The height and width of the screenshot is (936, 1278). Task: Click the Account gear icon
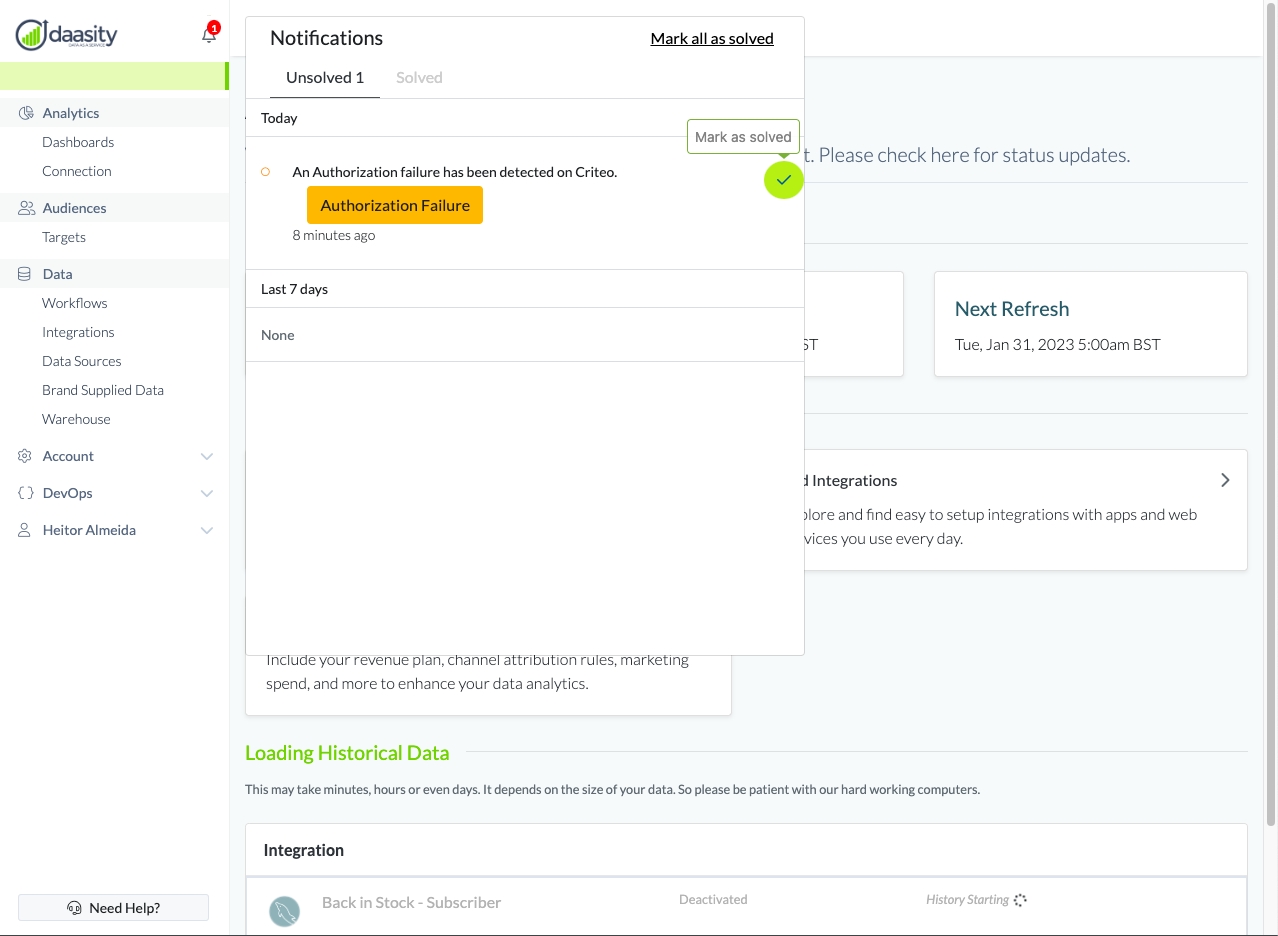[26, 456]
